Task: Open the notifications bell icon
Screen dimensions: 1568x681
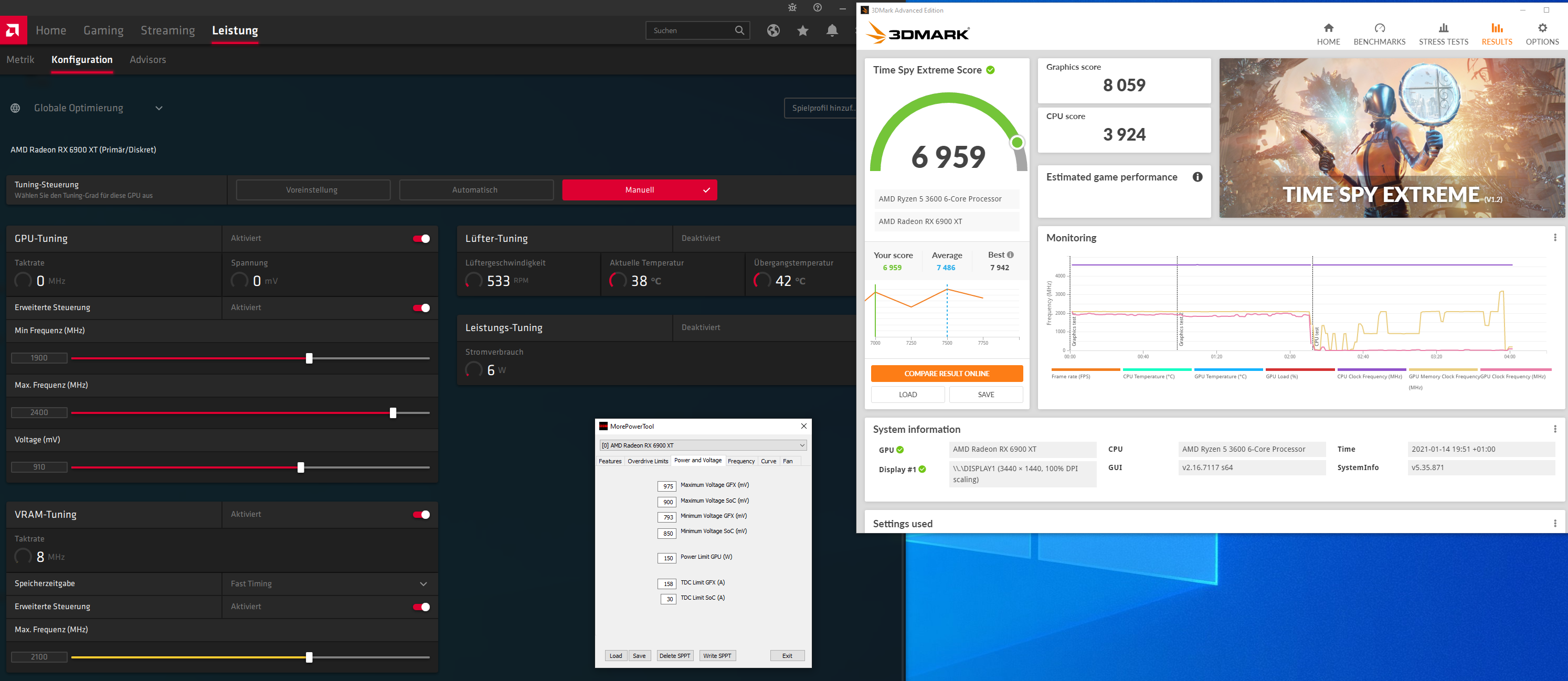Action: click(x=832, y=30)
